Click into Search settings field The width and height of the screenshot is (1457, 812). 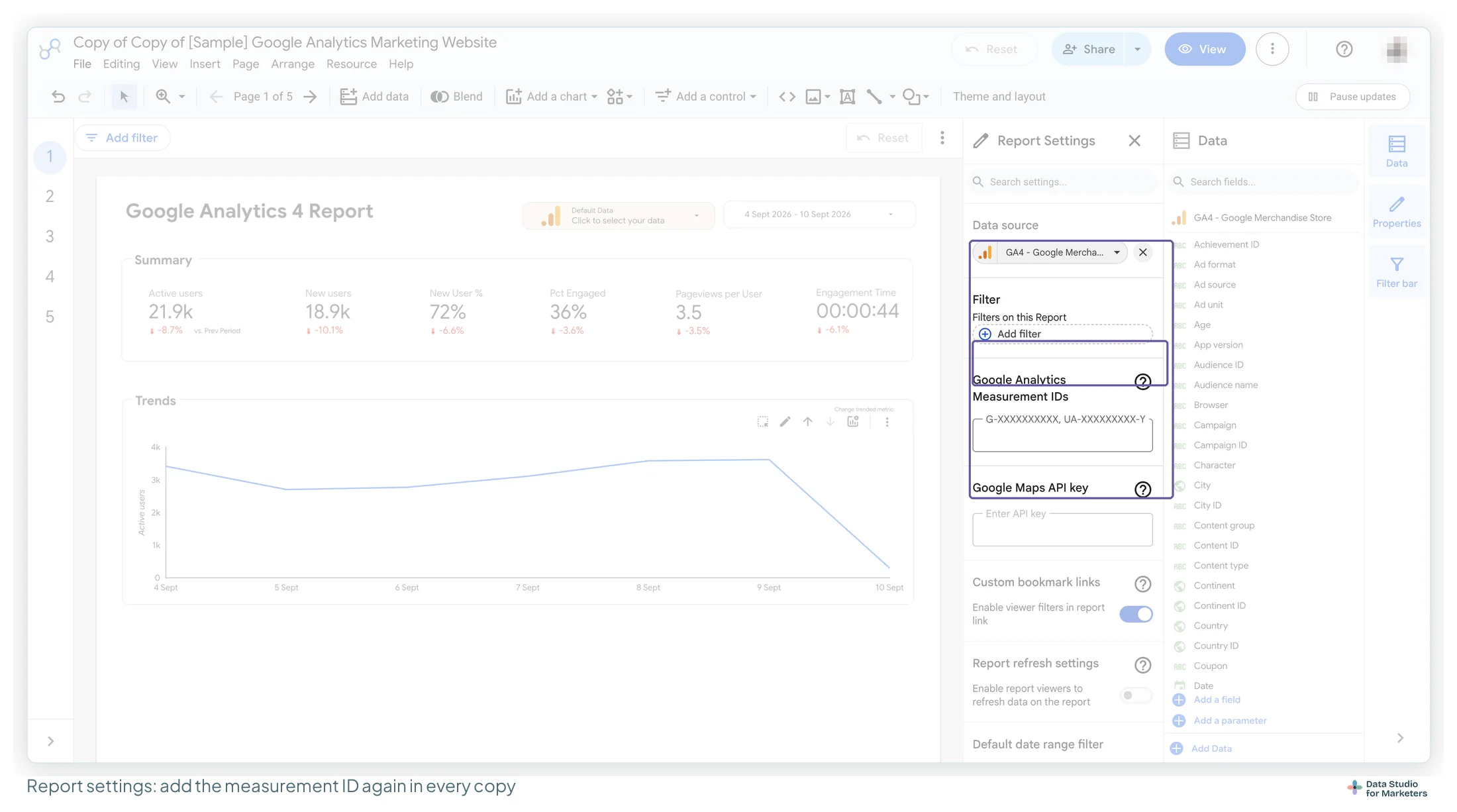coord(1064,181)
